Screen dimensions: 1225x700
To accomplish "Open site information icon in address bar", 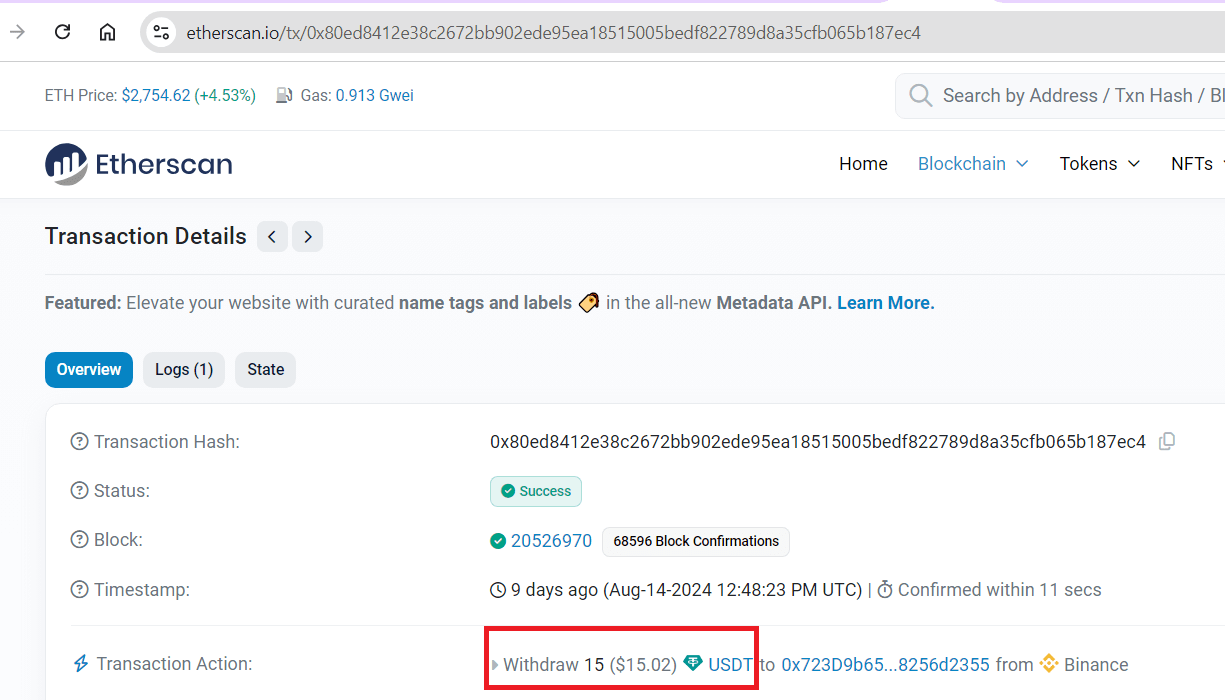I will [x=161, y=33].
